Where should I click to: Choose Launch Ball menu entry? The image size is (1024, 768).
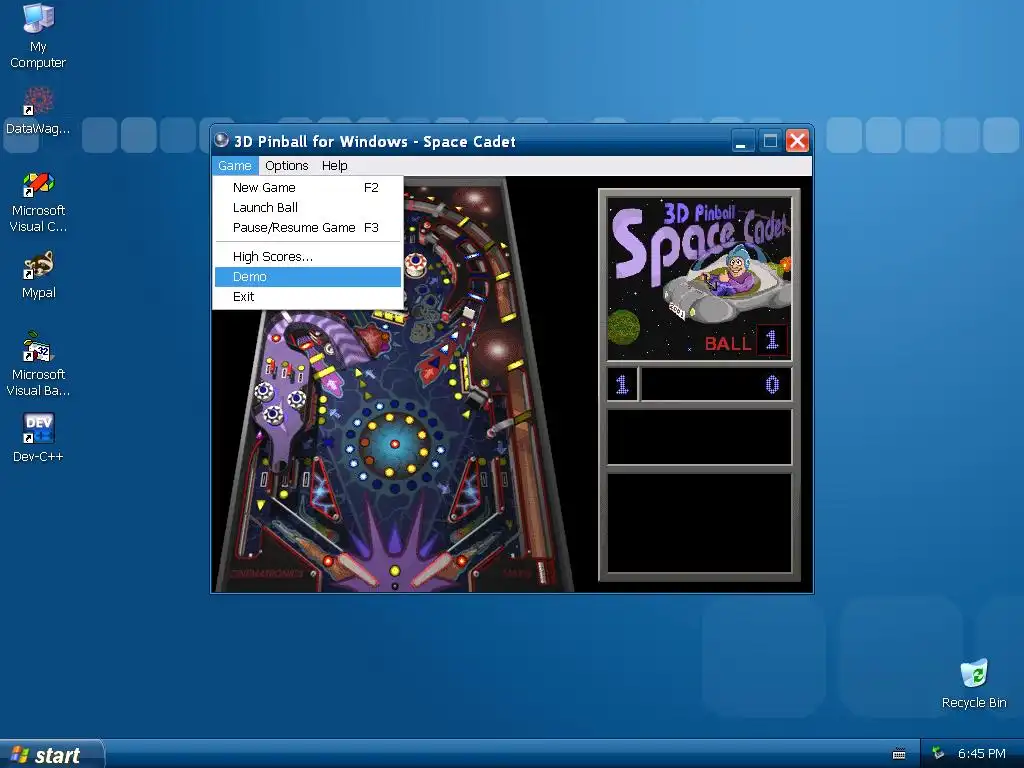tap(308, 208)
